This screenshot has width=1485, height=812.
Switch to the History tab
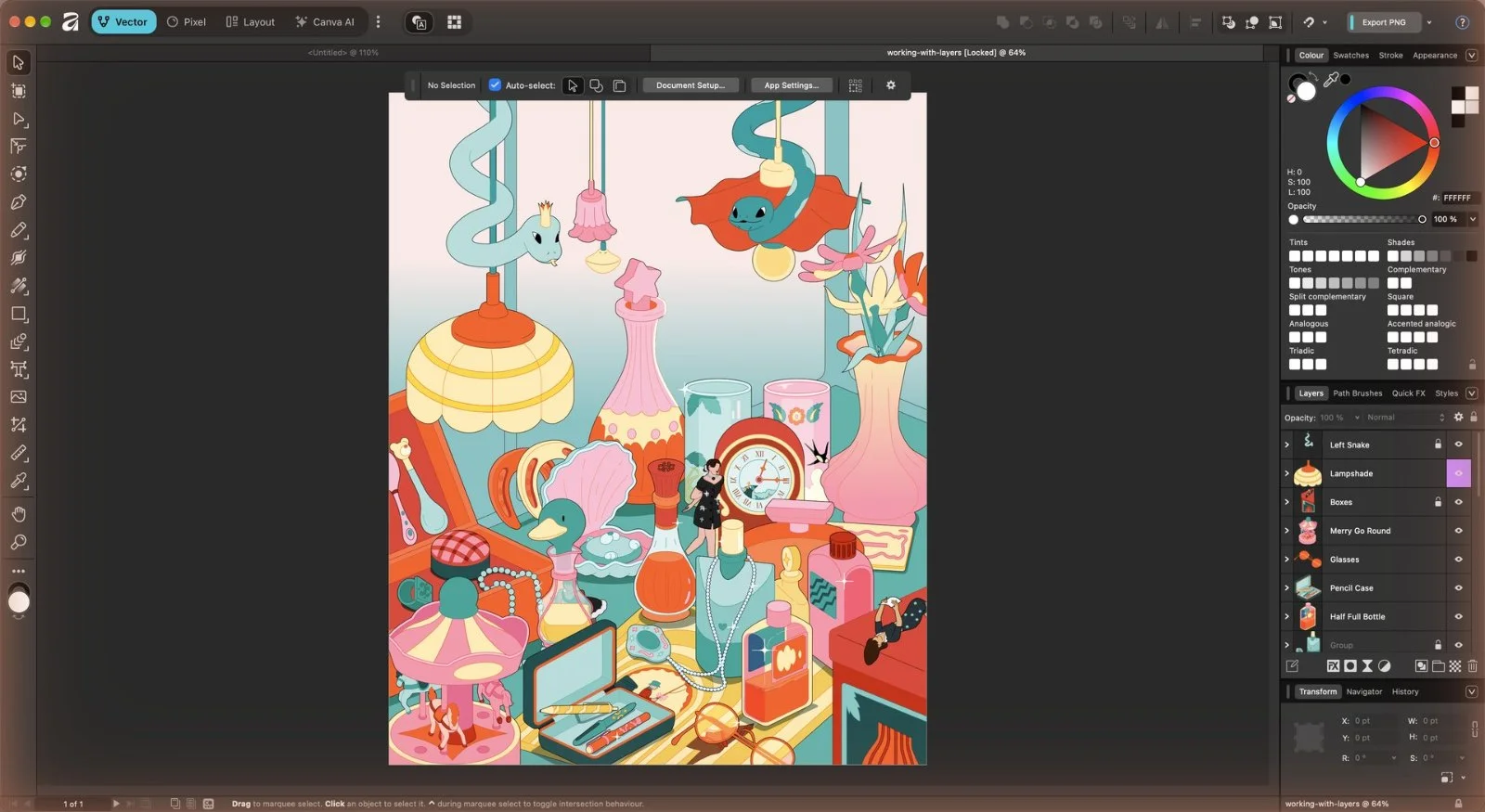pyautogui.click(x=1405, y=692)
